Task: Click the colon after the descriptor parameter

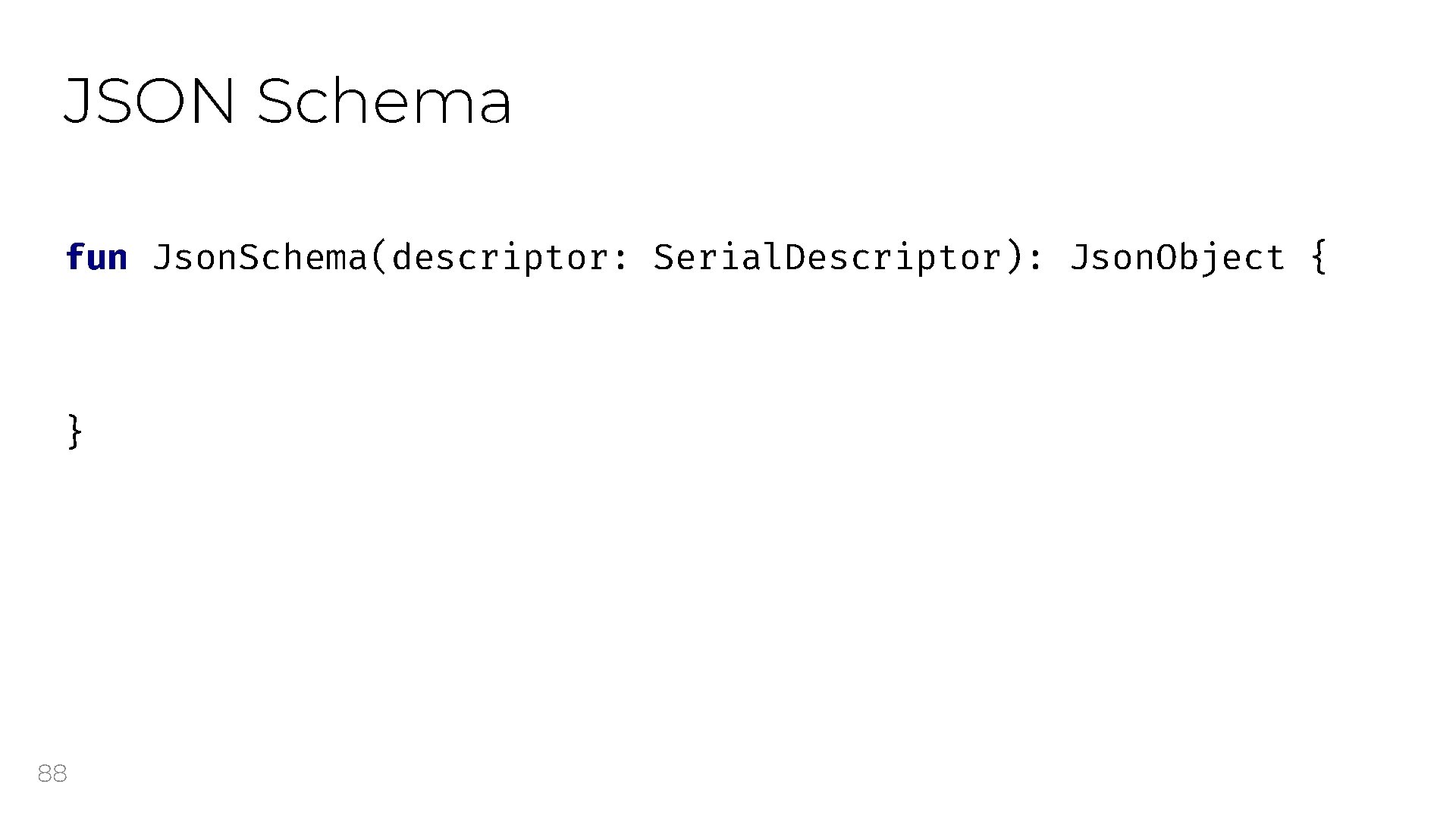Action: pyautogui.click(x=621, y=259)
